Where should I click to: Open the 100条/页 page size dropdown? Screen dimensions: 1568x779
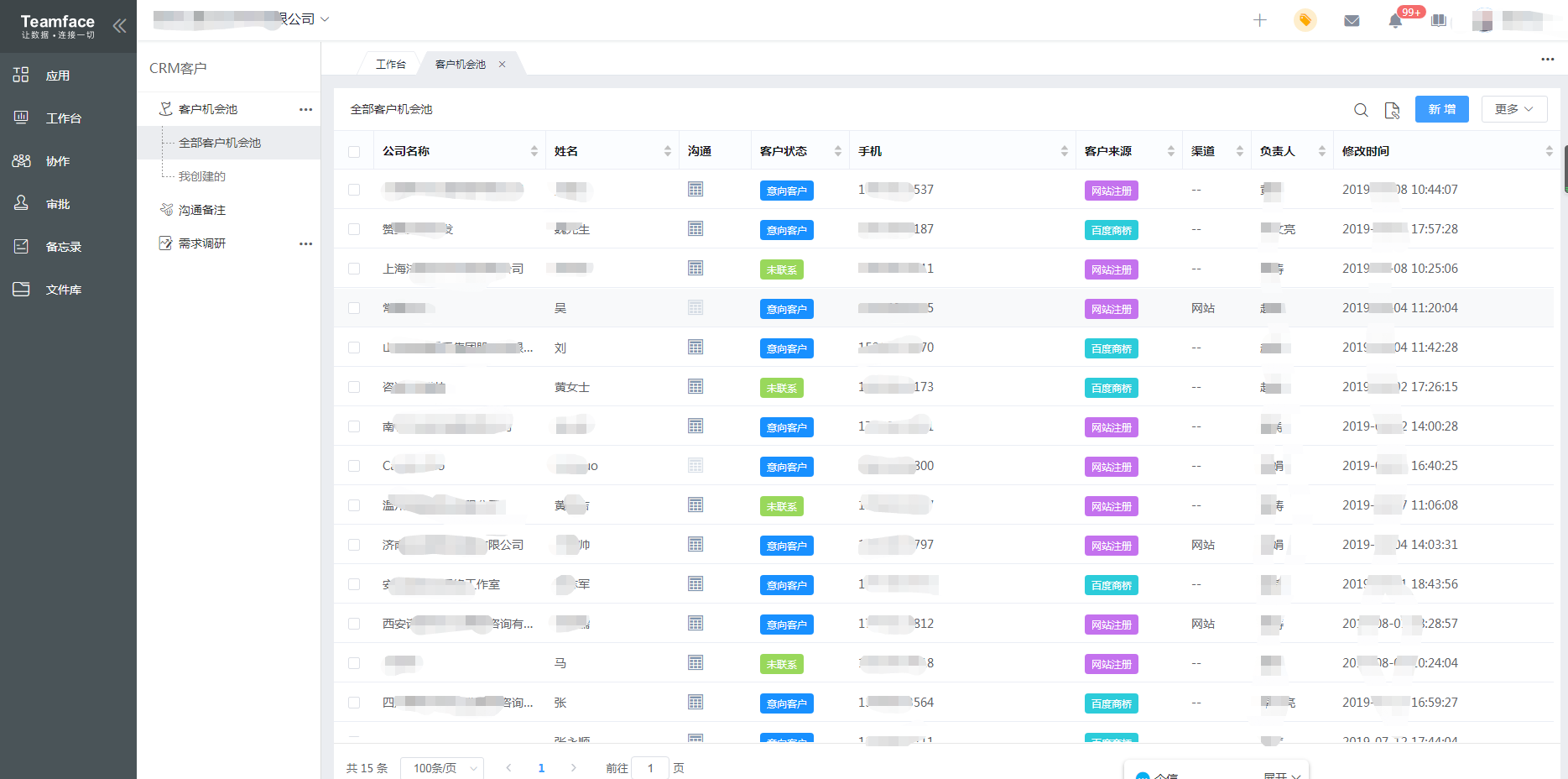[x=442, y=768]
